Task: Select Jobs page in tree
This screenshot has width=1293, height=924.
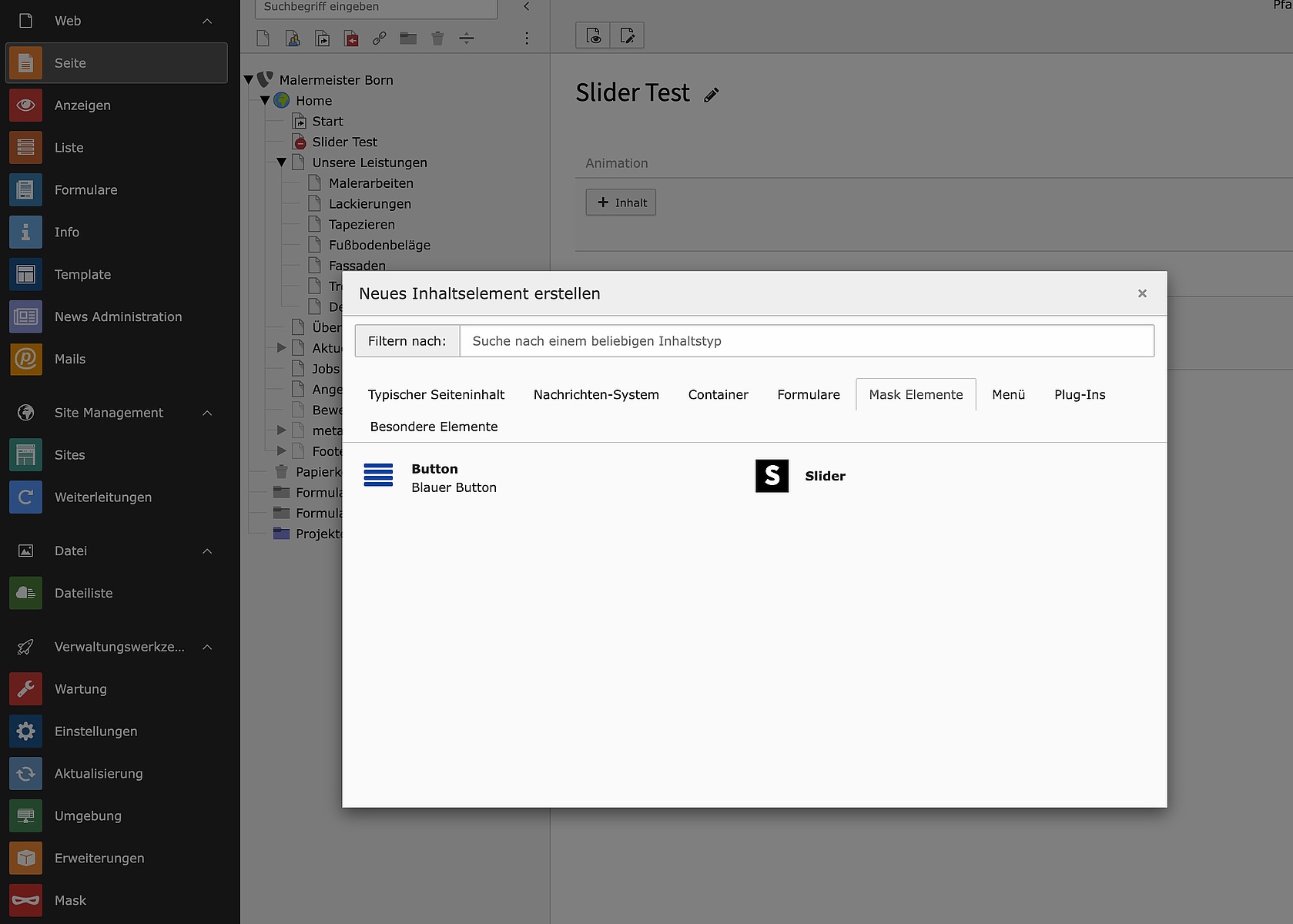Action: tap(325, 369)
